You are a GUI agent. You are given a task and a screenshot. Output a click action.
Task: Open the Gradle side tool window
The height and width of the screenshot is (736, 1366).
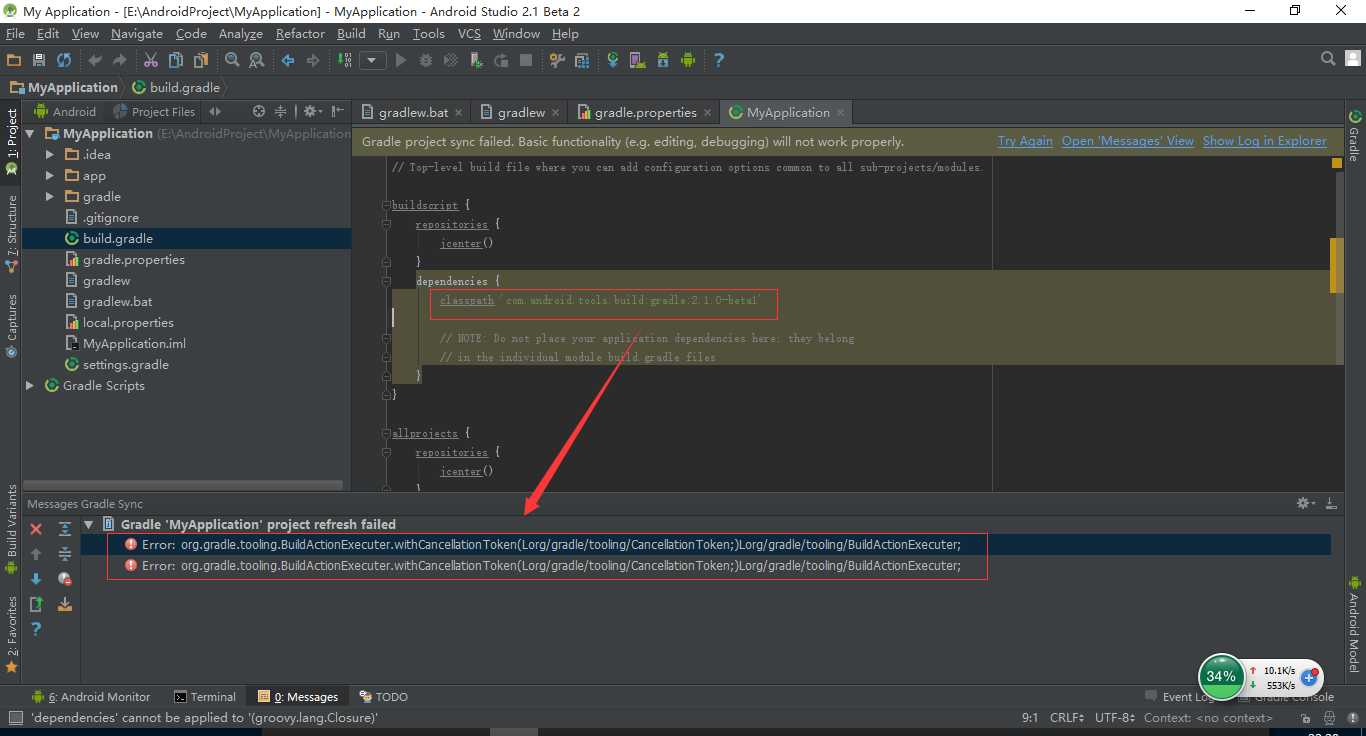(x=1355, y=137)
